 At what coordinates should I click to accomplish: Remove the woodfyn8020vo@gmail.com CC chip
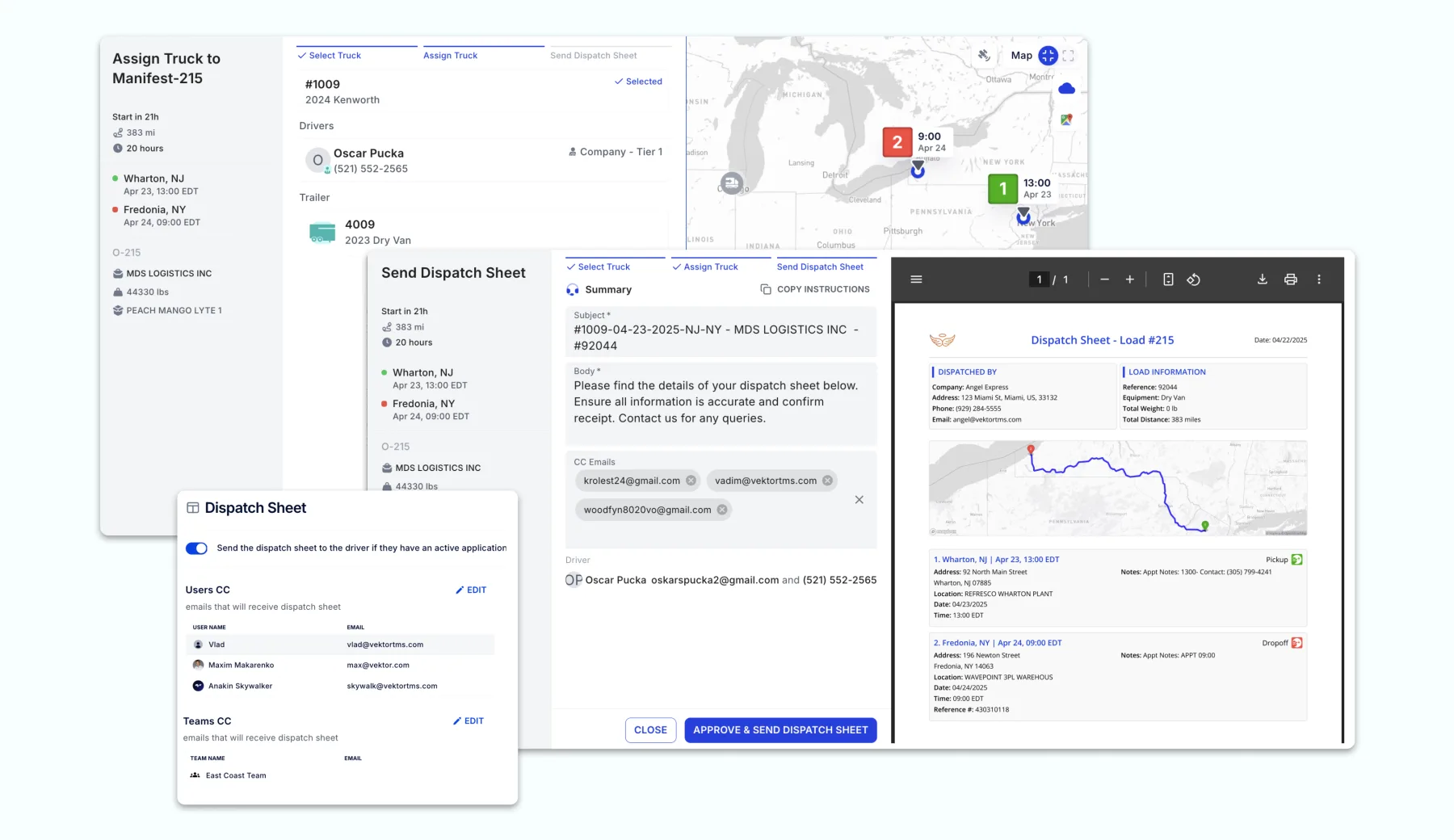[722, 510]
